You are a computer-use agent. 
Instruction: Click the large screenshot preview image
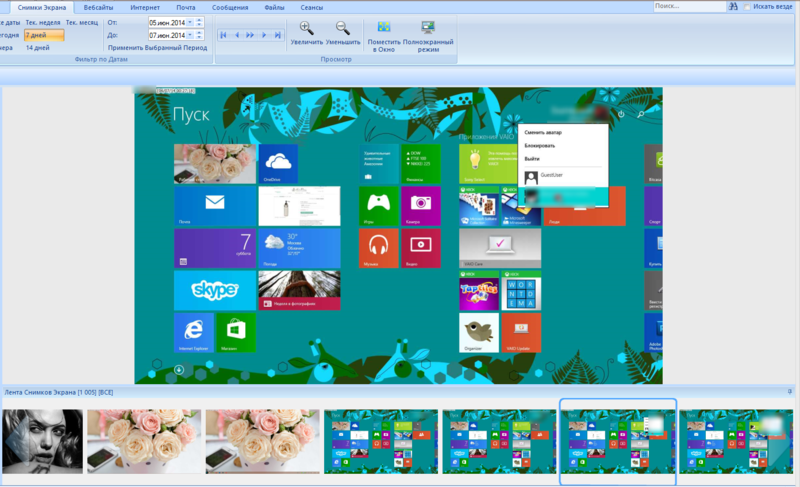[398, 236]
